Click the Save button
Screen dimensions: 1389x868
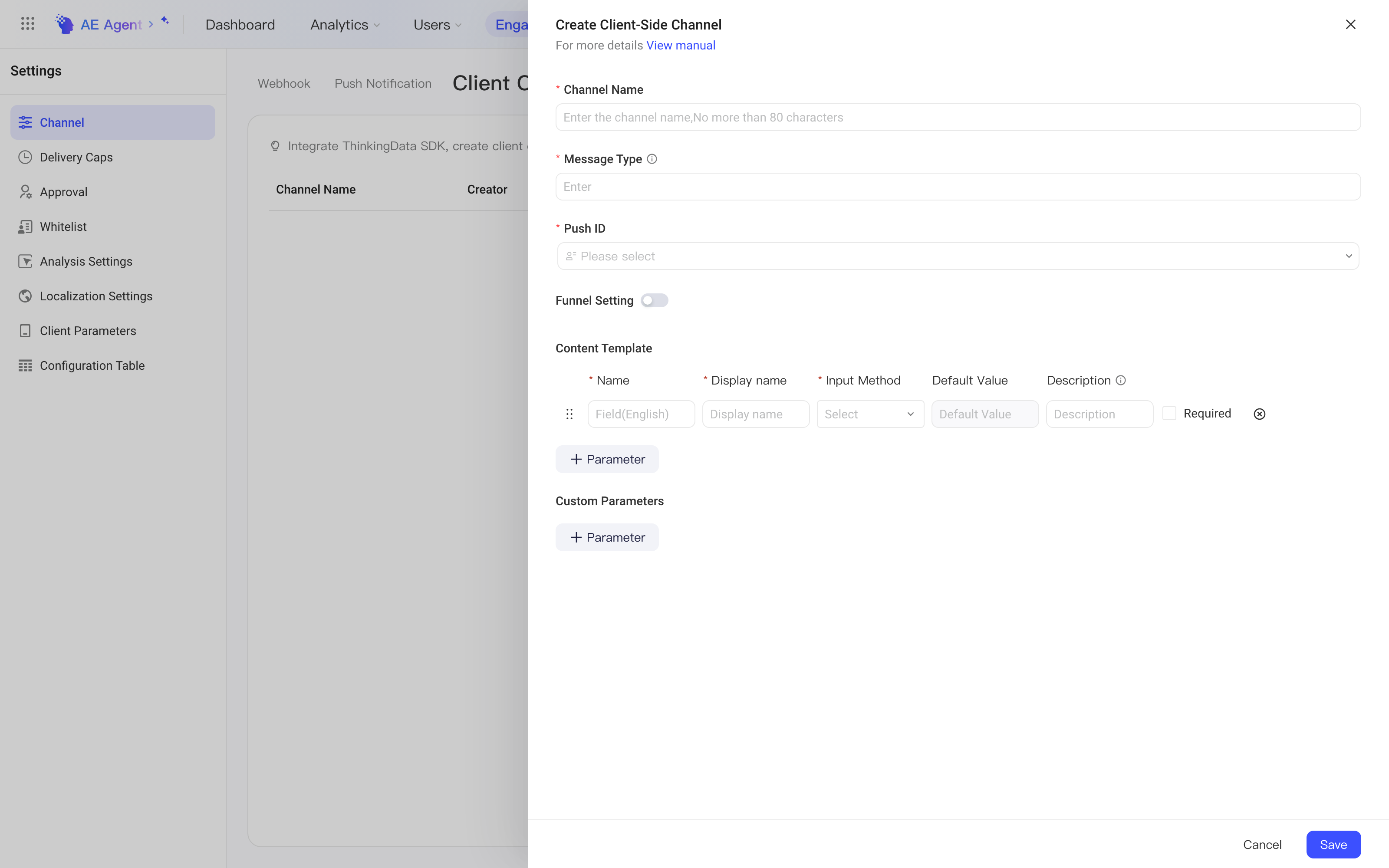[x=1333, y=845]
